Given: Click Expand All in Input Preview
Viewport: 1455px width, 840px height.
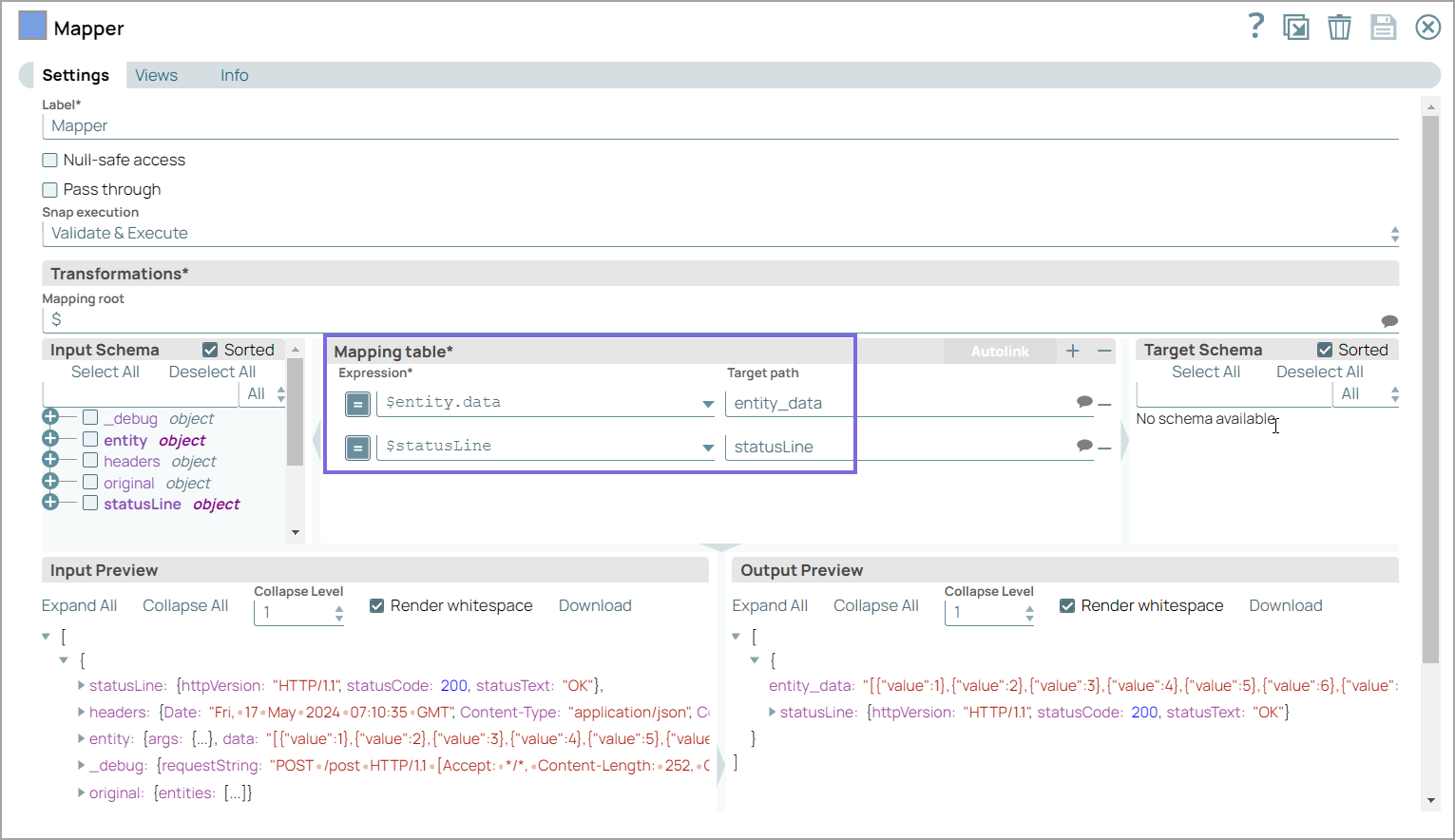Looking at the screenshot, I should click(x=80, y=606).
